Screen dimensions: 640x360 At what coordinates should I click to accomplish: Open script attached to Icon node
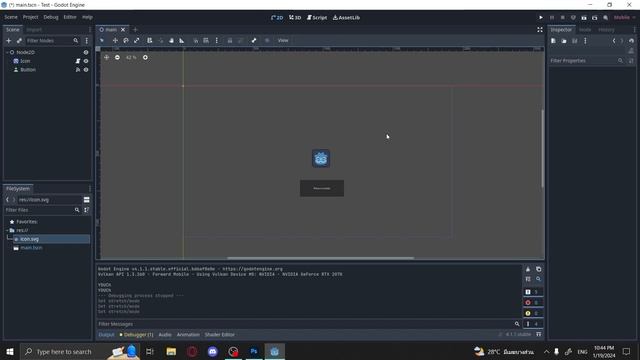click(78, 61)
